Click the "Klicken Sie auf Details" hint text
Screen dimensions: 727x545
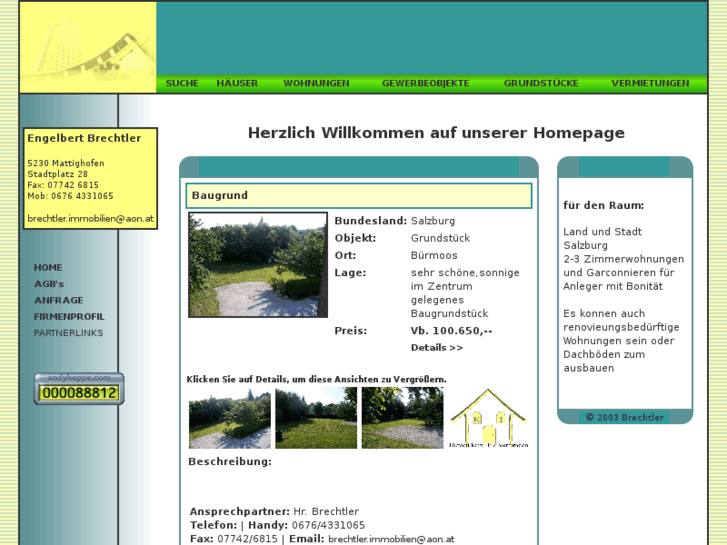316,379
